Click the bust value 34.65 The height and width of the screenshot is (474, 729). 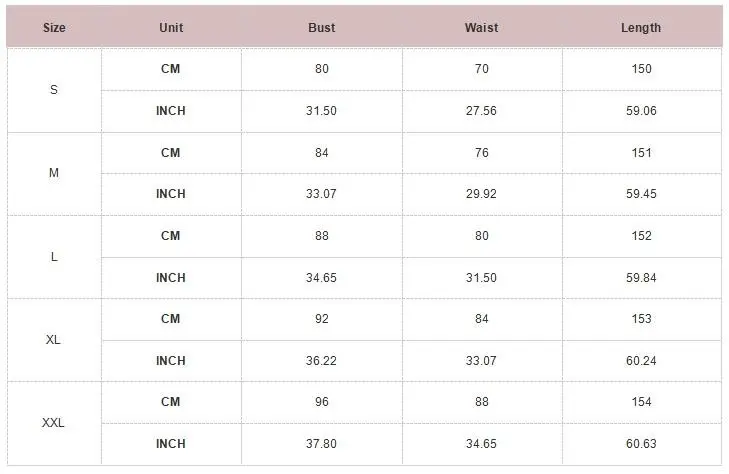coord(321,277)
